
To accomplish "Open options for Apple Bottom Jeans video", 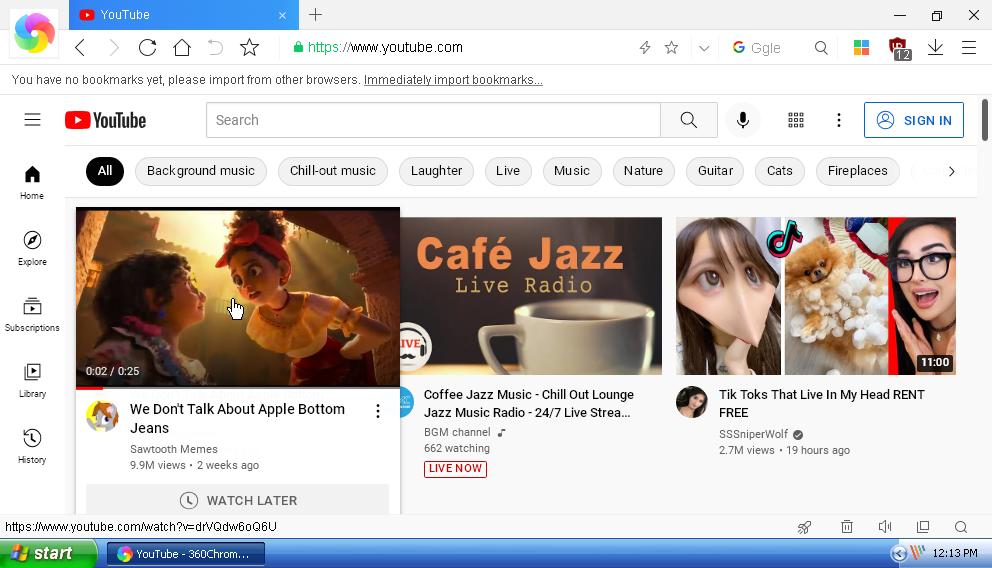I will (x=378, y=411).
